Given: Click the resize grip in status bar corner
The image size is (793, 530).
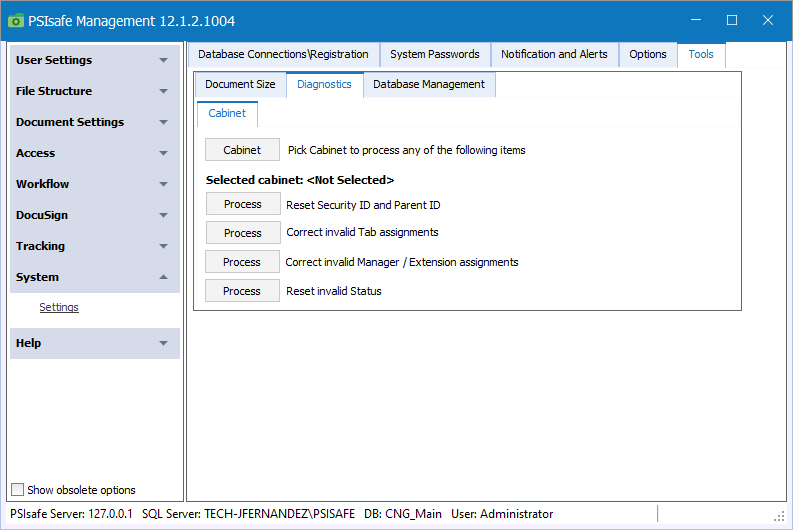Looking at the screenshot, I should coord(779,516).
